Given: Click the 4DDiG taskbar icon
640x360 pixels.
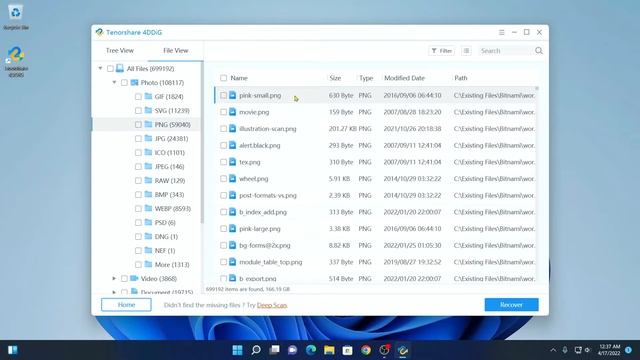Looking at the screenshot, I should (x=403, y=350).
